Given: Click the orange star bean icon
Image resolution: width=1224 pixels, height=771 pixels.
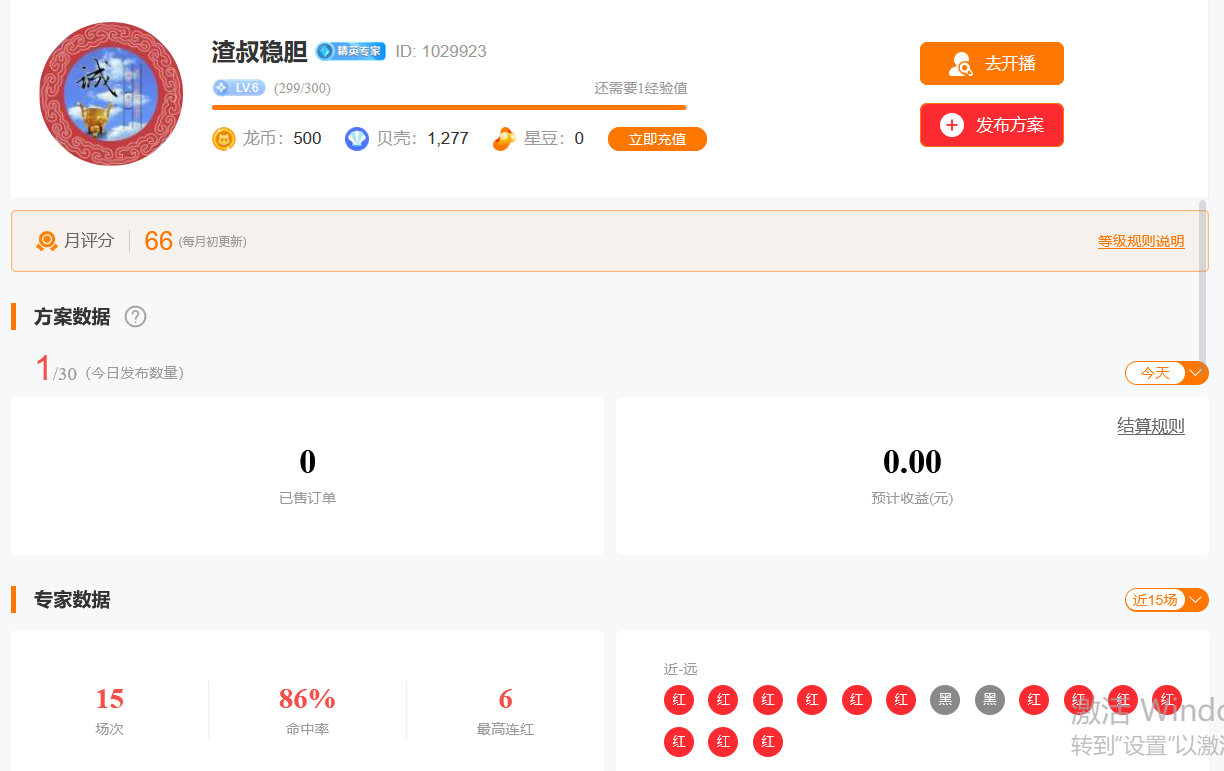Looking at the screenshot, I should (x=504, y=139).
